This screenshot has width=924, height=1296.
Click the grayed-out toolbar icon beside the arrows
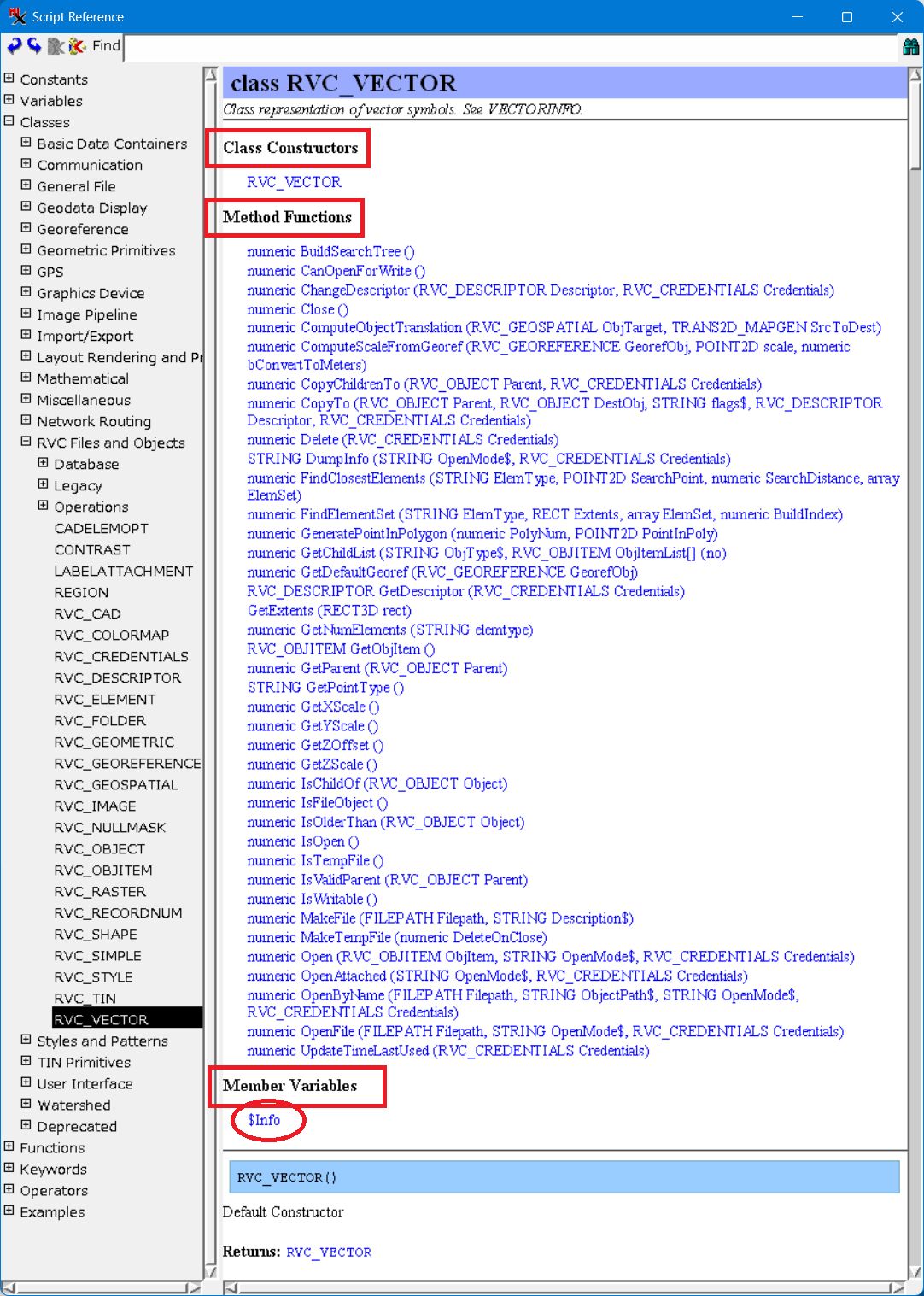pos(56,46)
